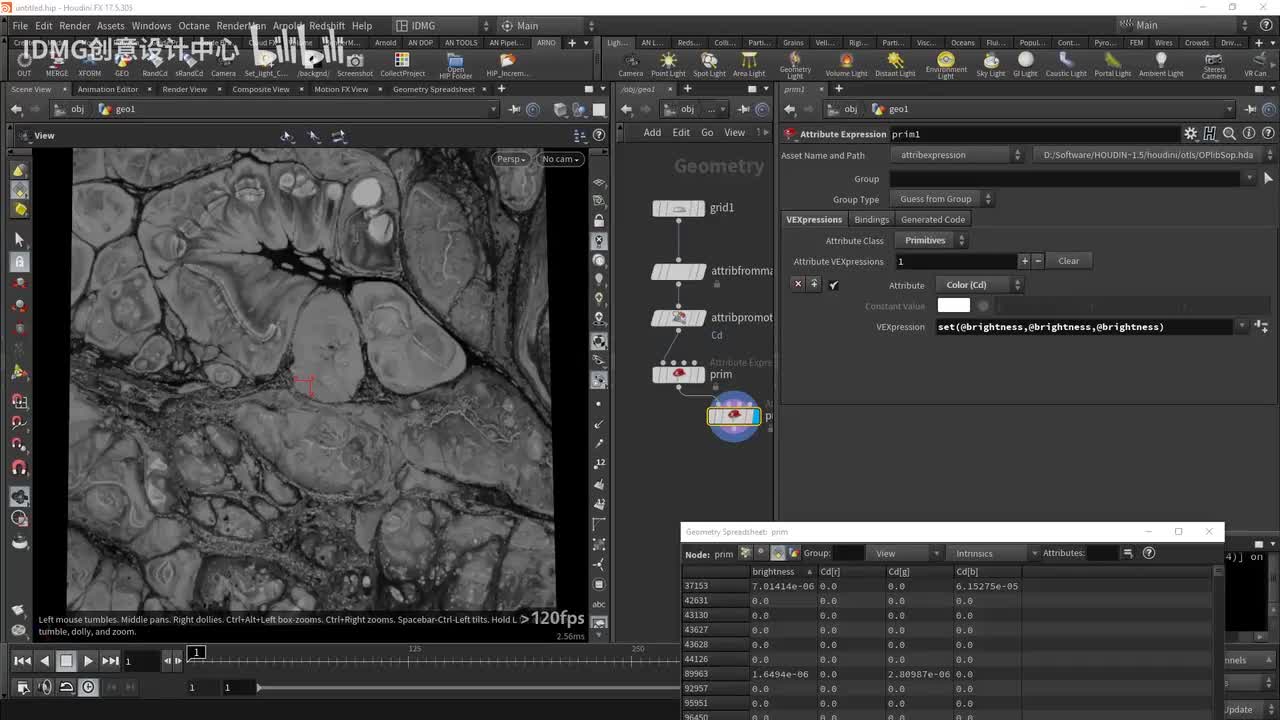
Task: Toggle the VEXpression enable checkmark
Action: 833,285
